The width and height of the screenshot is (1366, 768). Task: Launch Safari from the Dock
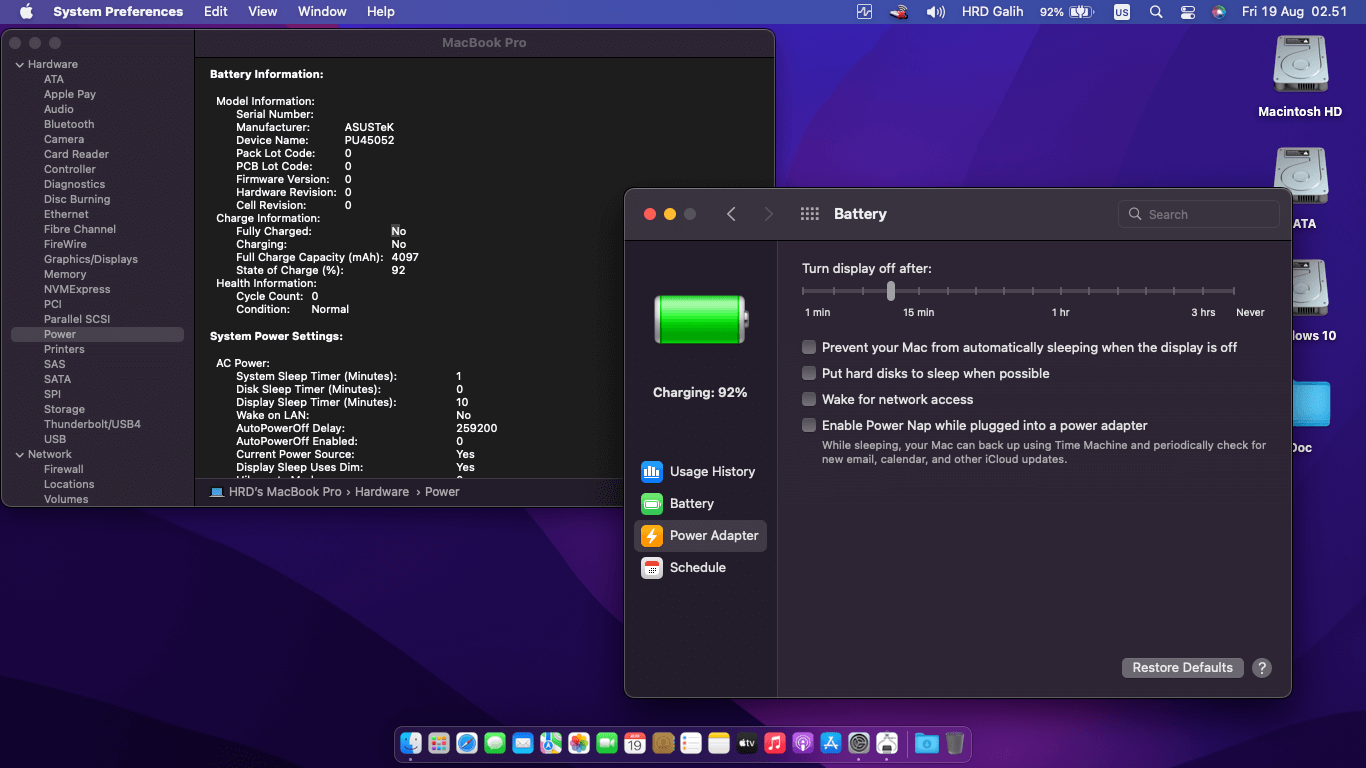(x=467, y=743)
